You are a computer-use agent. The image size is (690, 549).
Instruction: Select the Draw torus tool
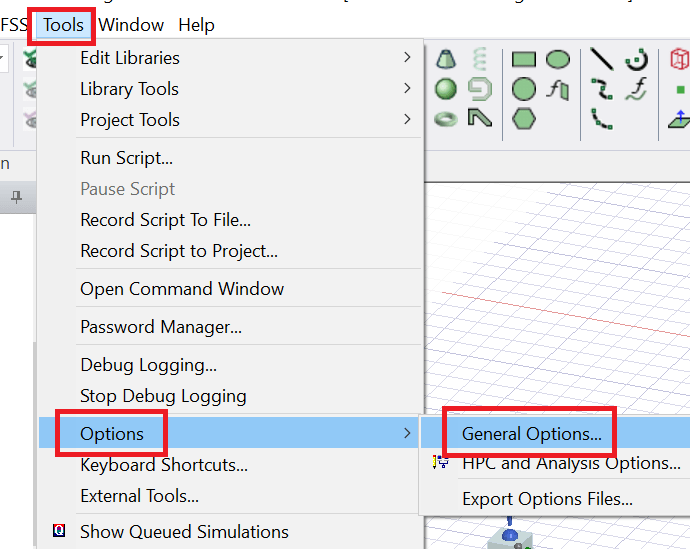pyautogui.click(x=446, y=118)
